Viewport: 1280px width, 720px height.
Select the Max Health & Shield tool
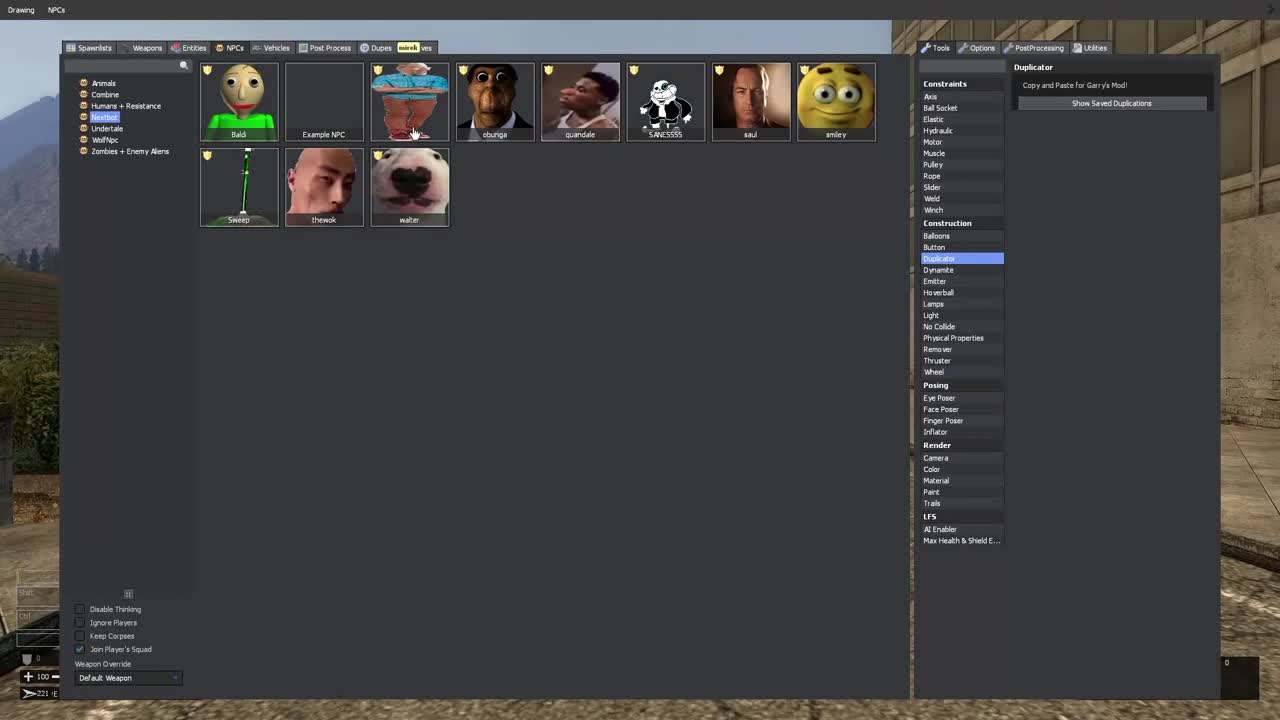tap(961, 541)
